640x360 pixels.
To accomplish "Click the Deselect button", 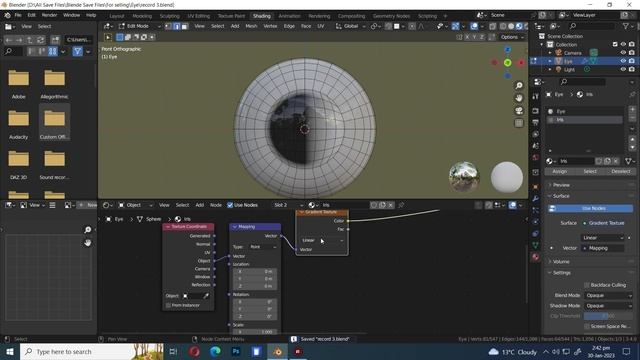I will click(x=620, y=171).
